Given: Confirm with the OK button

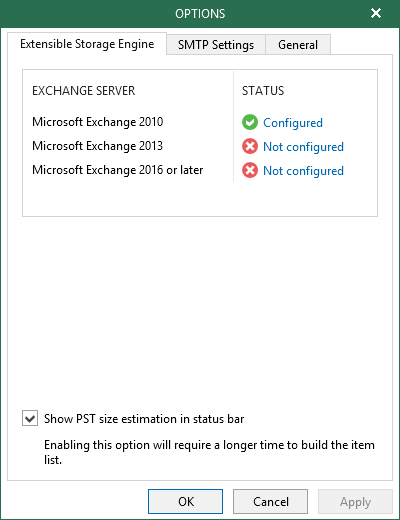Looking at the screenshot, I should (x=185, y=501).
